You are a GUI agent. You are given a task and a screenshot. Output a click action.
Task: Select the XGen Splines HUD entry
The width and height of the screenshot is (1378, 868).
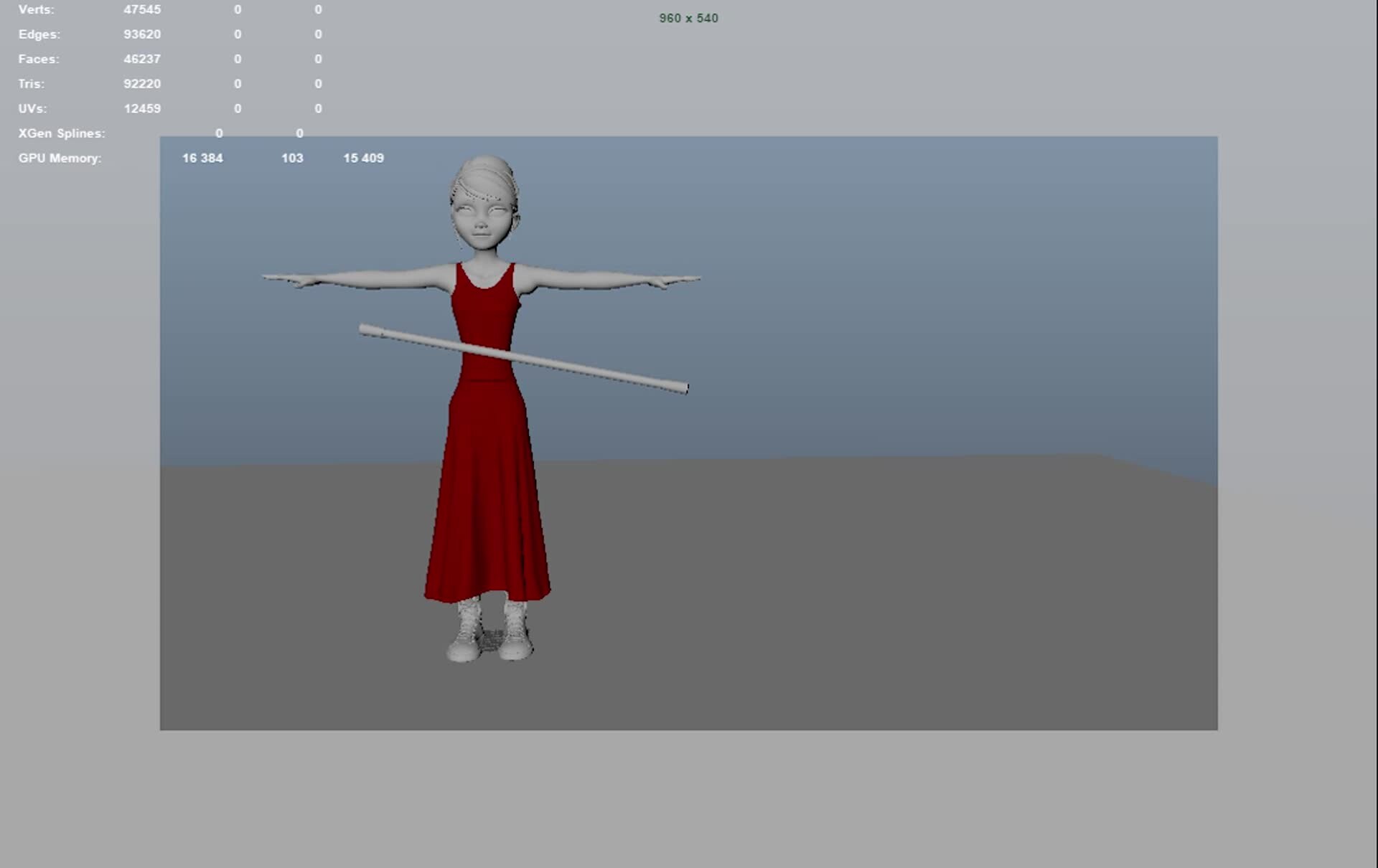coord(61,133)
